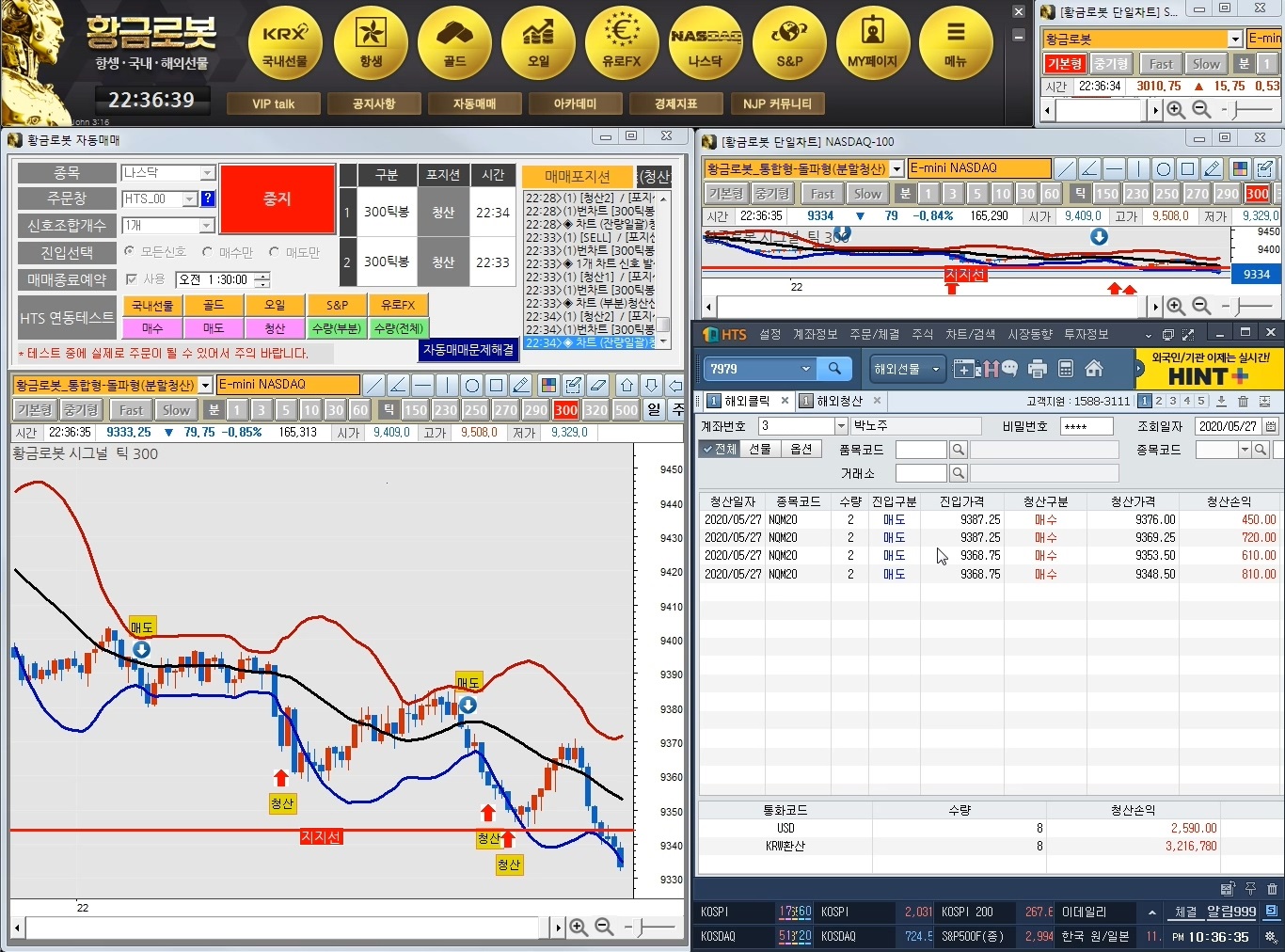Toggle the 선물 filter in HTS panel

click(760, 449)
